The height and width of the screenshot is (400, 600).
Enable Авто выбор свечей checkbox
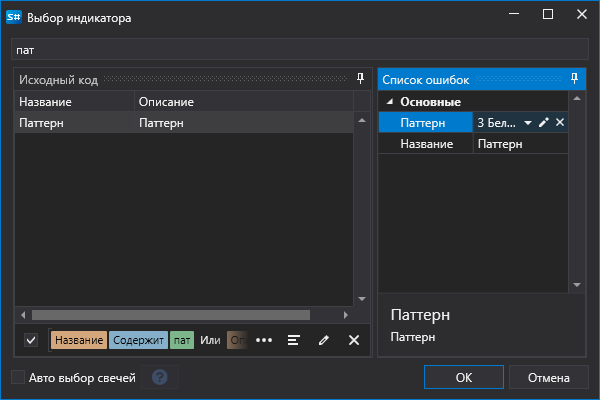[18, 377]
